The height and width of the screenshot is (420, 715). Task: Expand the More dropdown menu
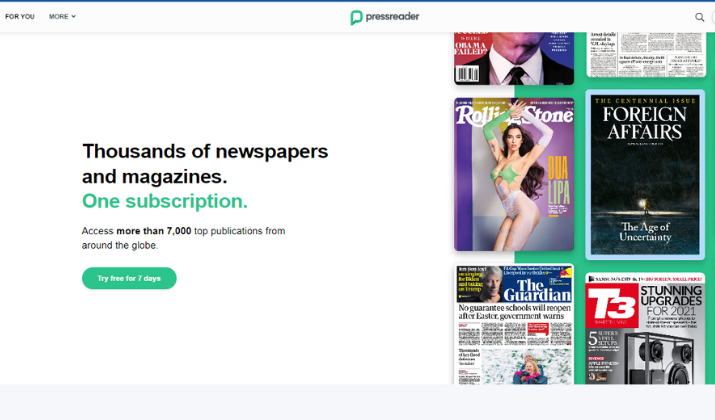[x=62, y=16]
